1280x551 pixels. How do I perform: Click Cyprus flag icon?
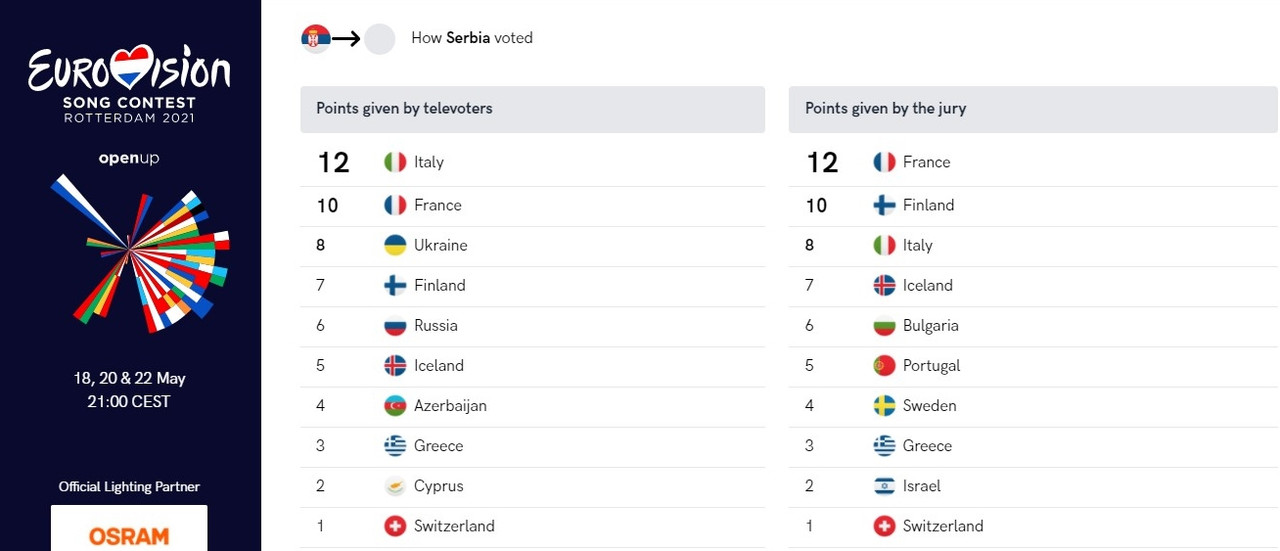(x=395, y=486)
